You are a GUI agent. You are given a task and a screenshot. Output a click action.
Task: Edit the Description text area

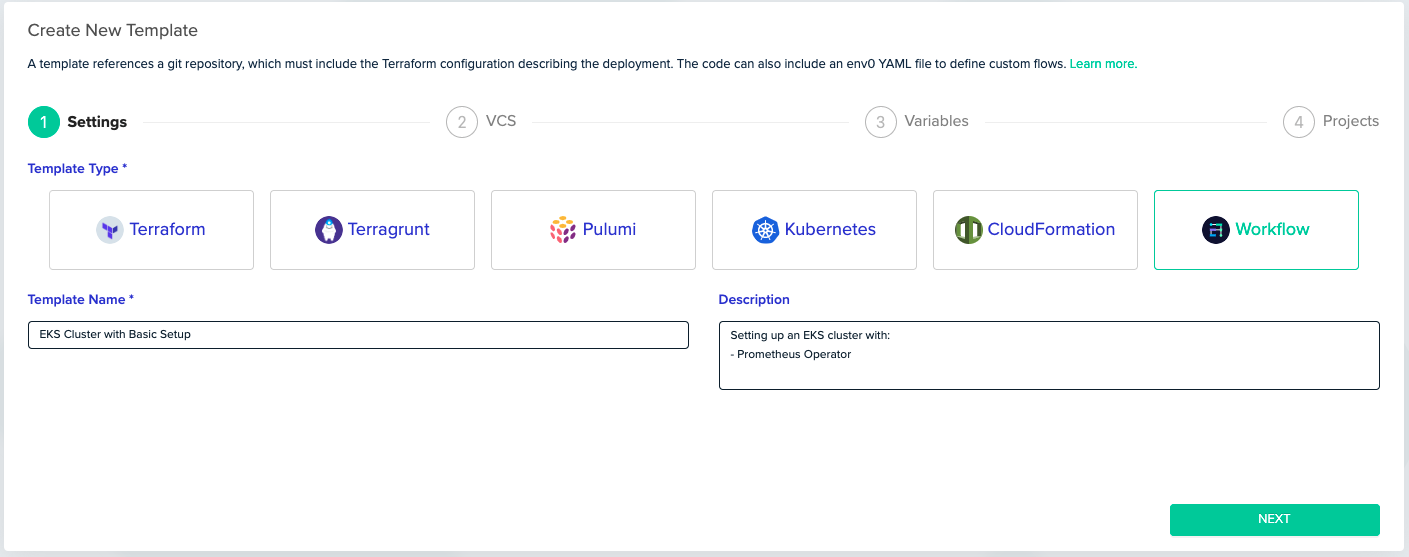1049,355
